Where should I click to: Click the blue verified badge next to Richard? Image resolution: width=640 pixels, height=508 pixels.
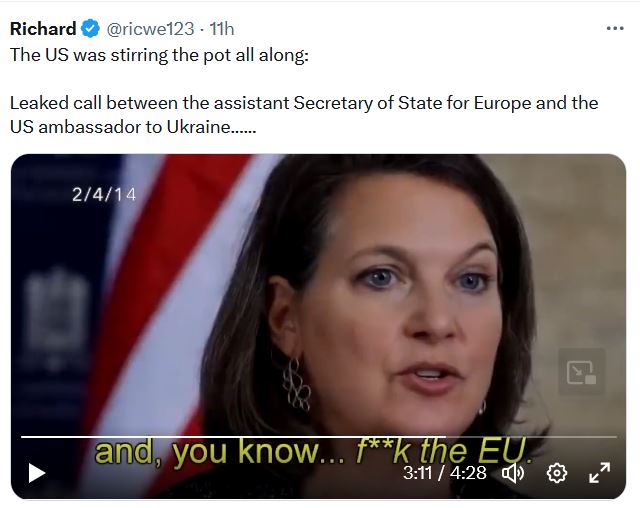pyautogui.click(x=90, y=29)
